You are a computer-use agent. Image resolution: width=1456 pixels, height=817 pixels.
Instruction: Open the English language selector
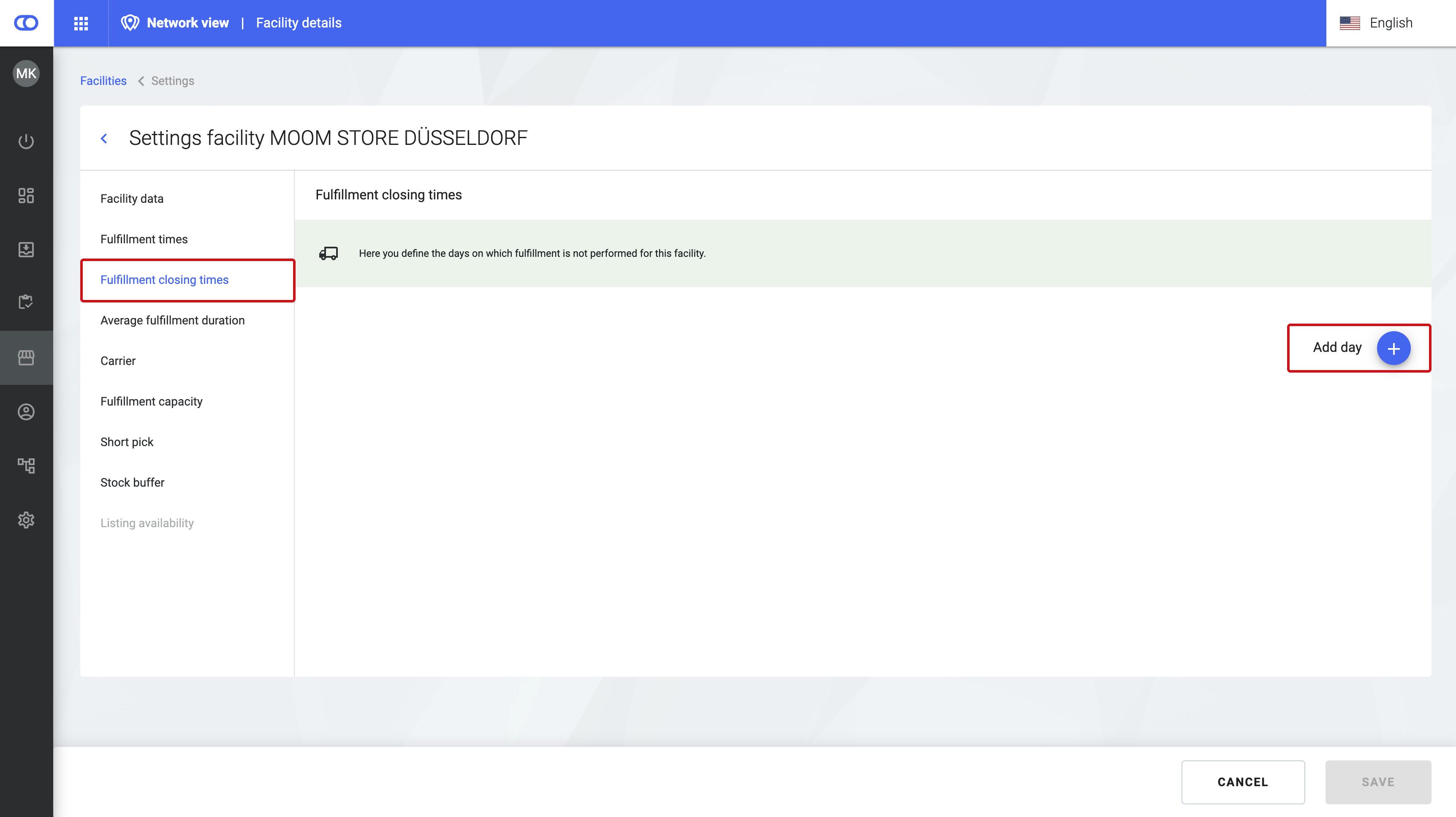[1376, 23]
